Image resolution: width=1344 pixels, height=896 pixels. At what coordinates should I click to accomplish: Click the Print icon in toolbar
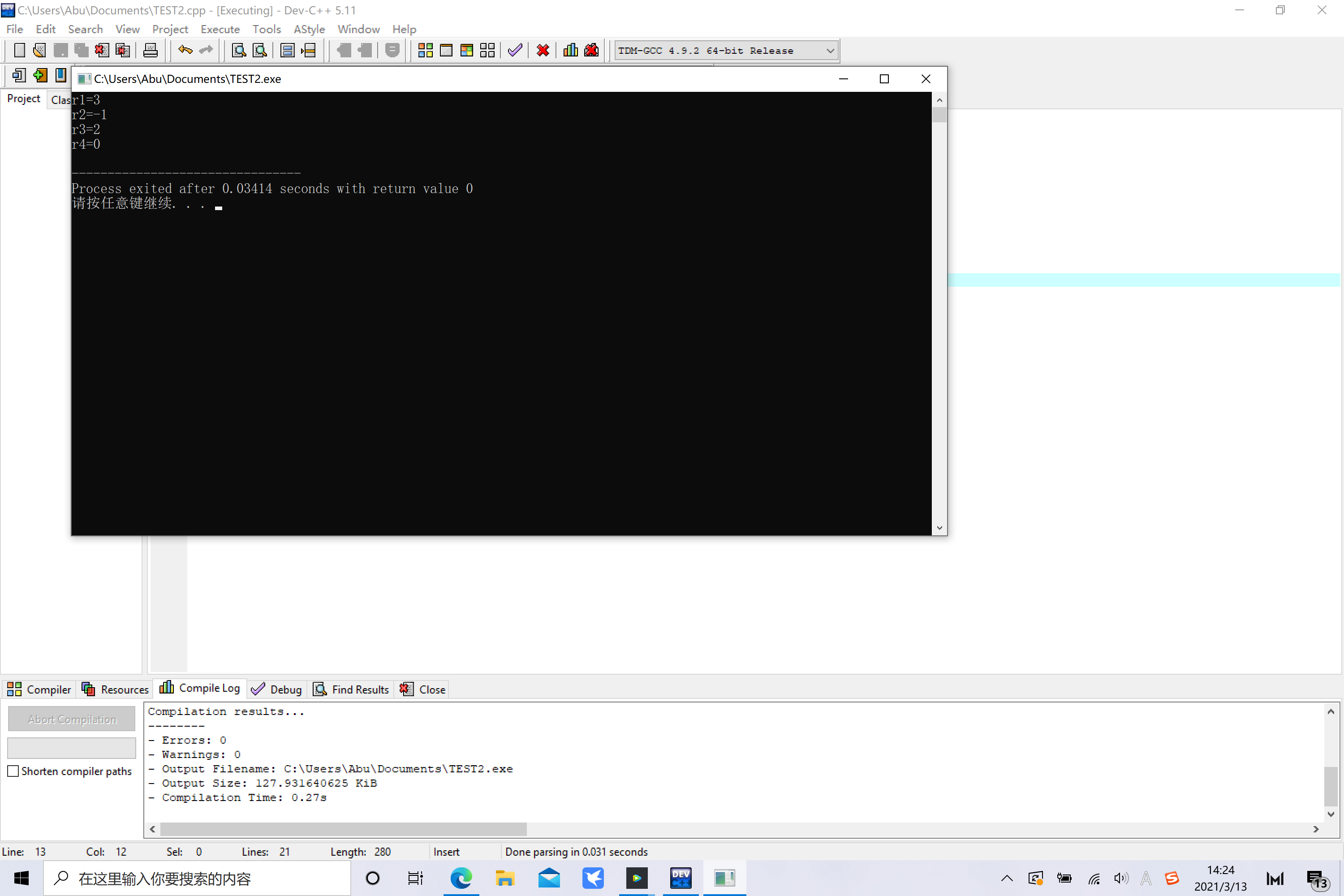[150, 50]
